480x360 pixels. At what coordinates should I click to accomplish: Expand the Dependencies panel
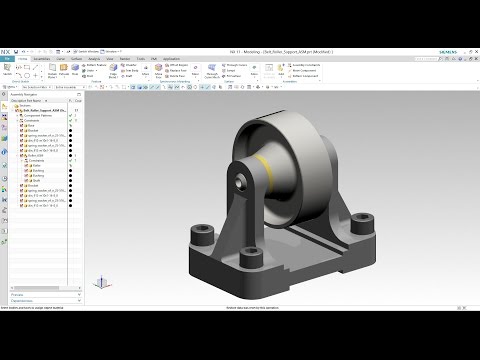pos(46,301)
